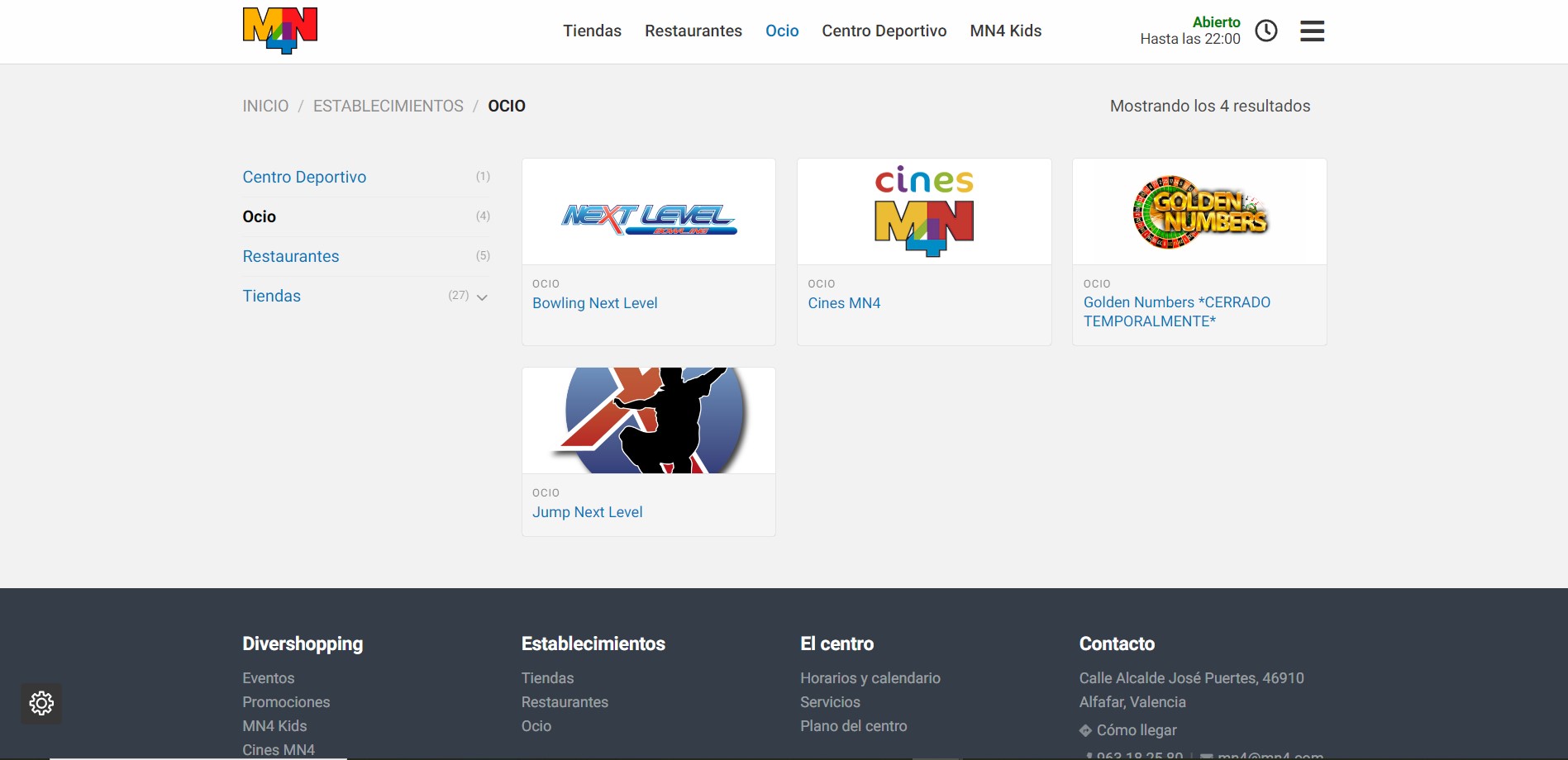This screenshot has height=760, width=1568.
Task: Click Promociones in footer
Action: click(286, 702)
